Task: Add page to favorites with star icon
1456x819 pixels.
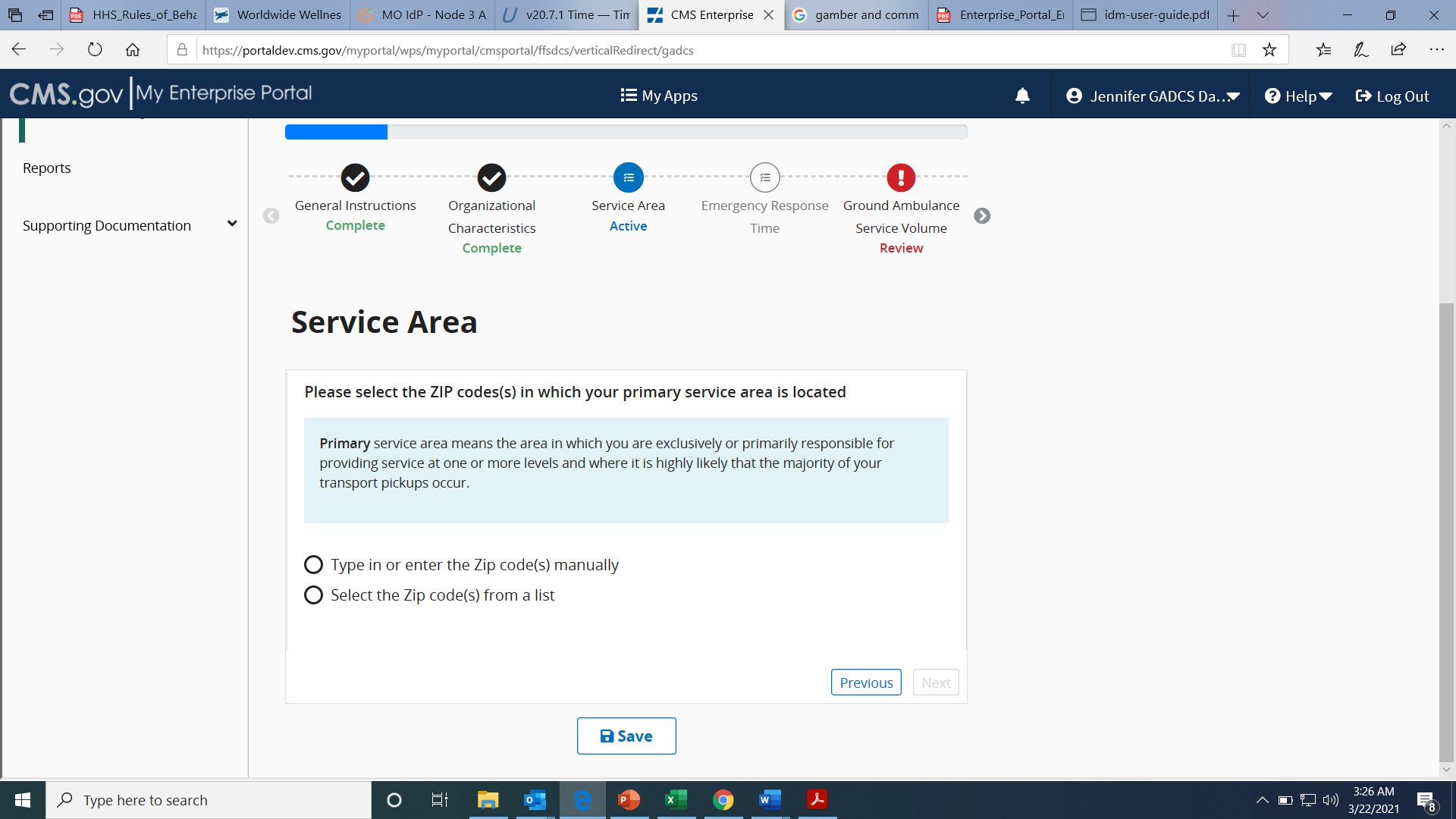Action: pos(1269,50)
